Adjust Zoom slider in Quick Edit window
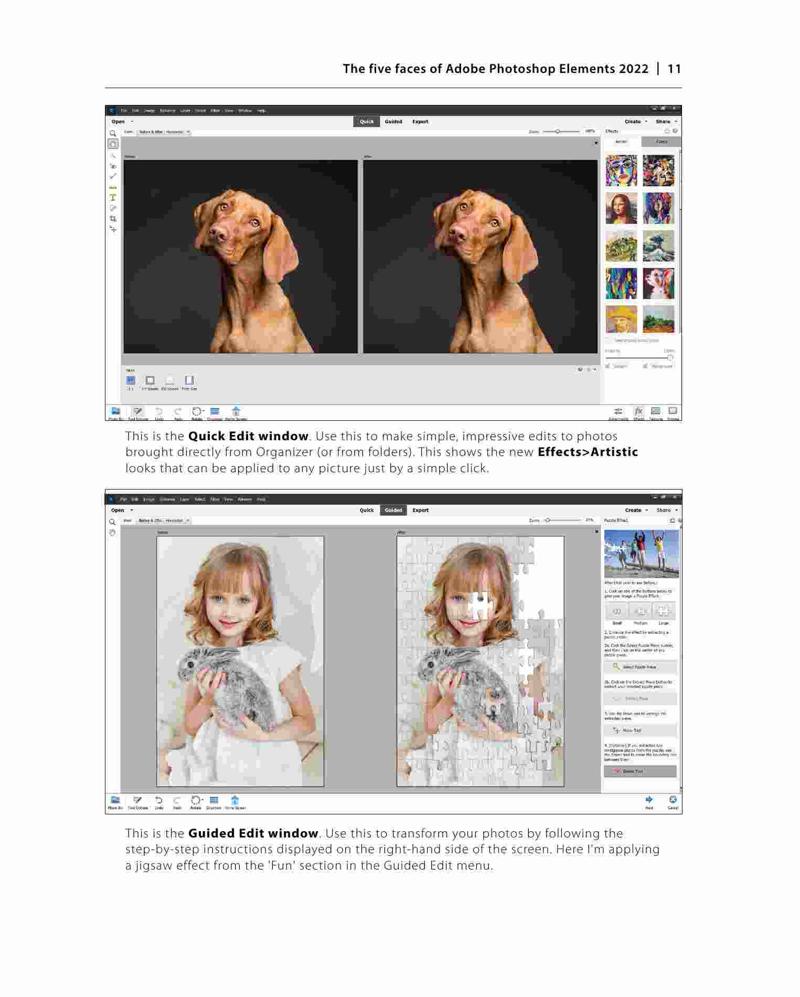Image resolution: width=800 pixels, height=997 pixels. point(560,132)
